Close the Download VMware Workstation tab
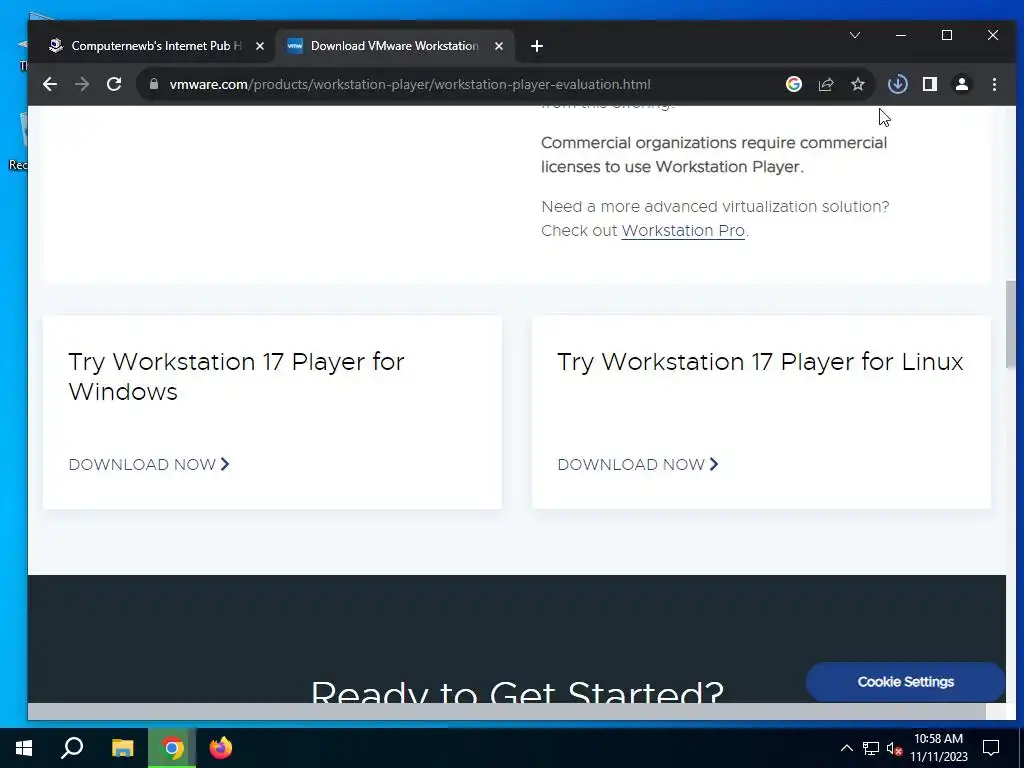 (x=499, y=46)
